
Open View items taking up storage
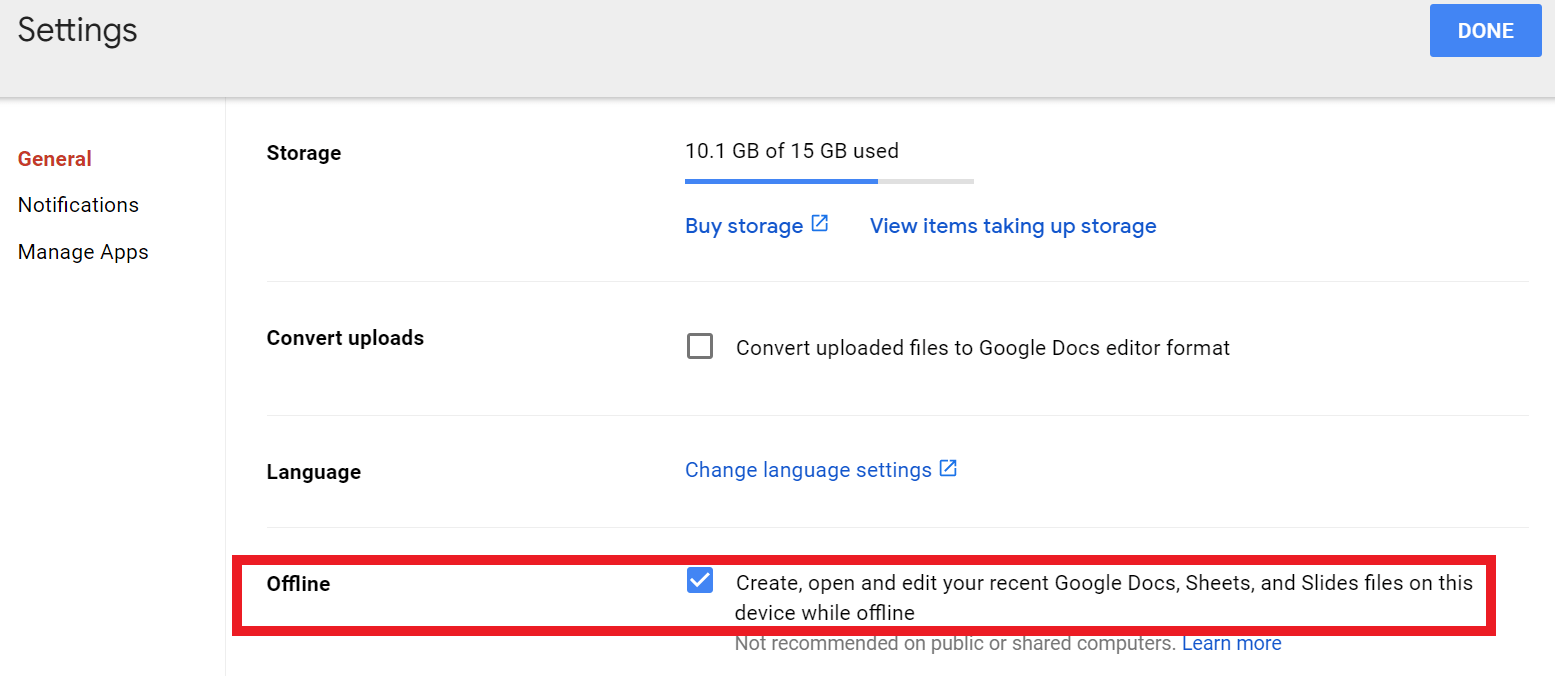click(1012, 226)
